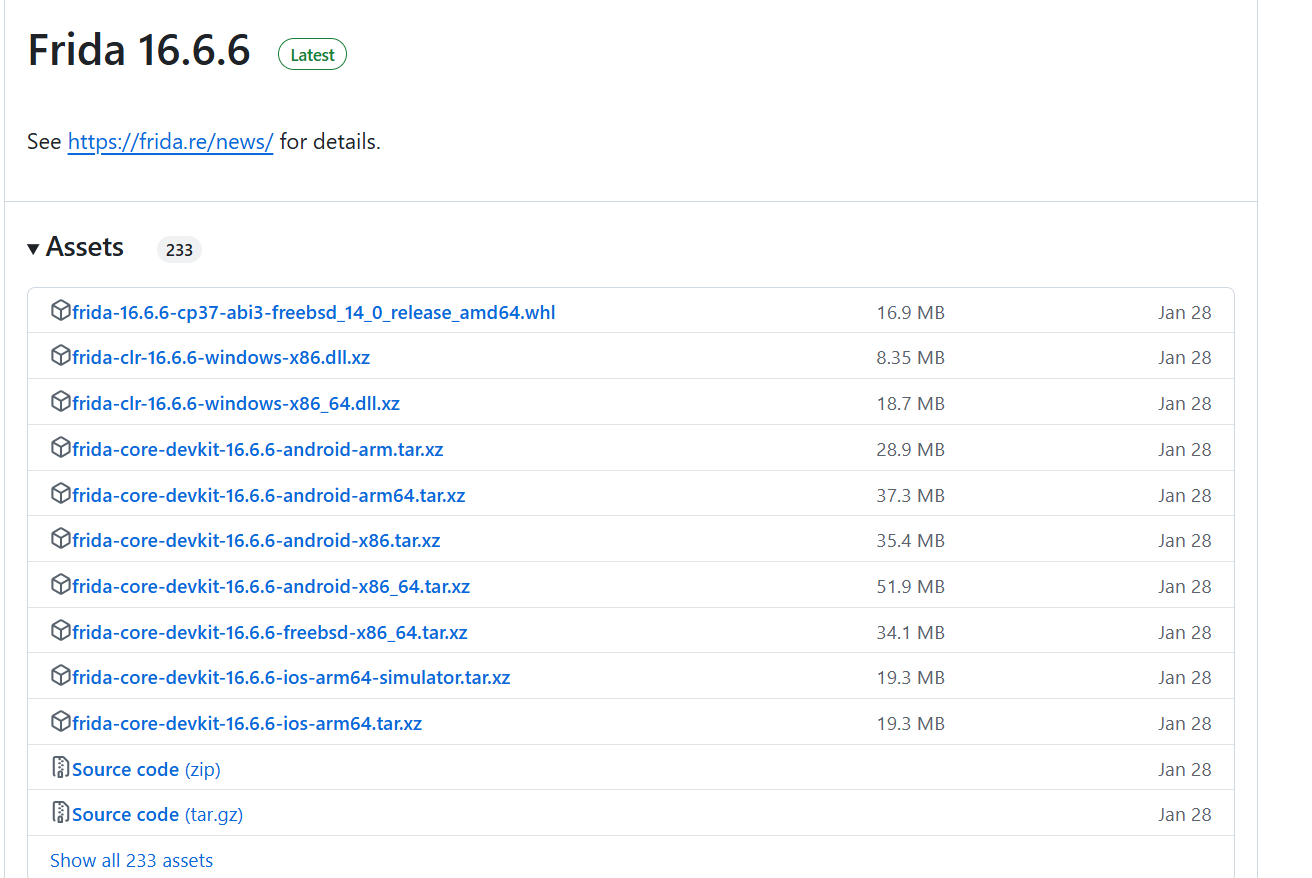Download frida-core-devkit-16.6.6-android-arm64.tar.xz
Image resolution: width=1312 pixels, height=878 pixels.
[269, 496]
